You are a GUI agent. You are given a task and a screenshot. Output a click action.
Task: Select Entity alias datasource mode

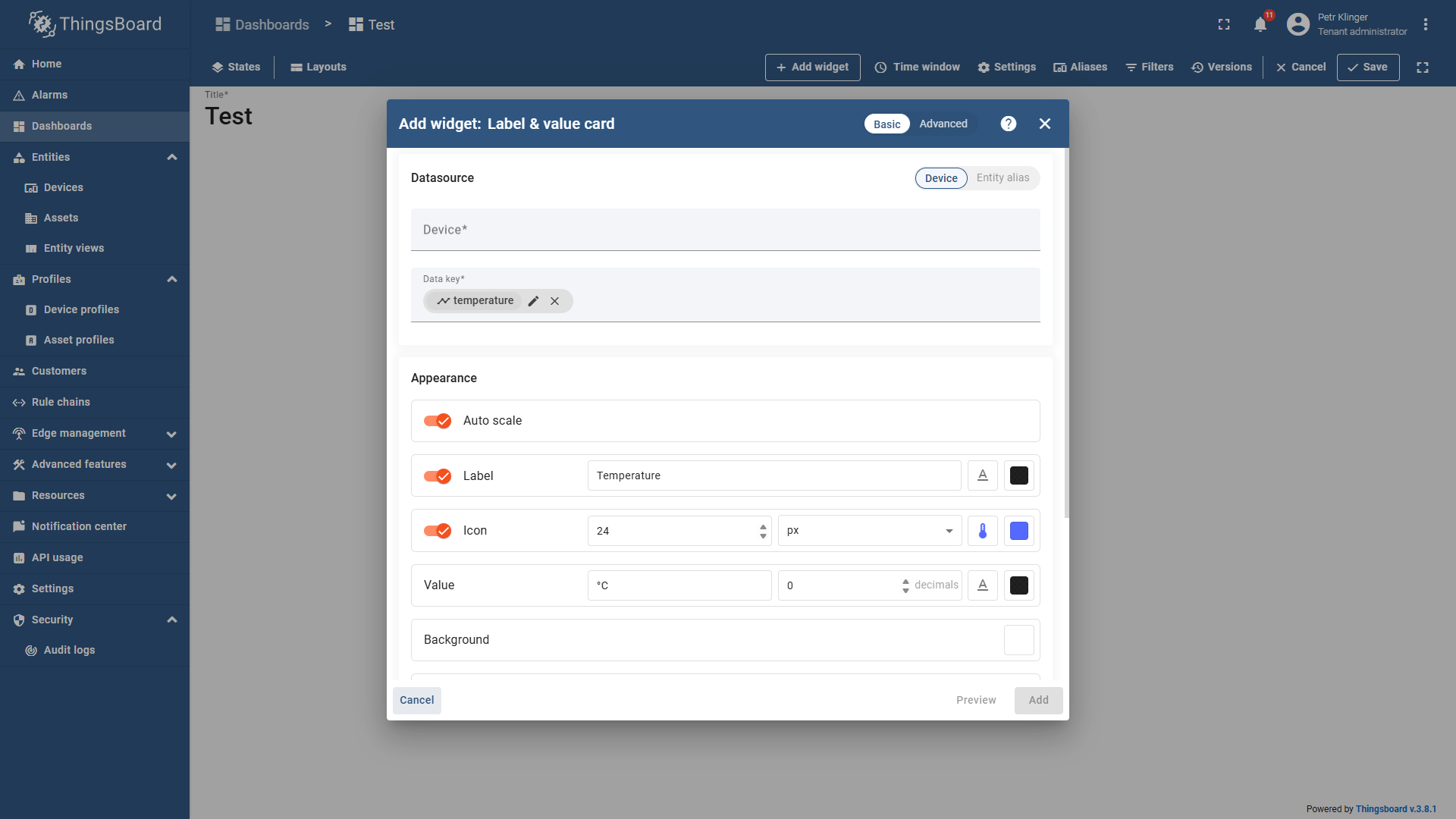1003,177
